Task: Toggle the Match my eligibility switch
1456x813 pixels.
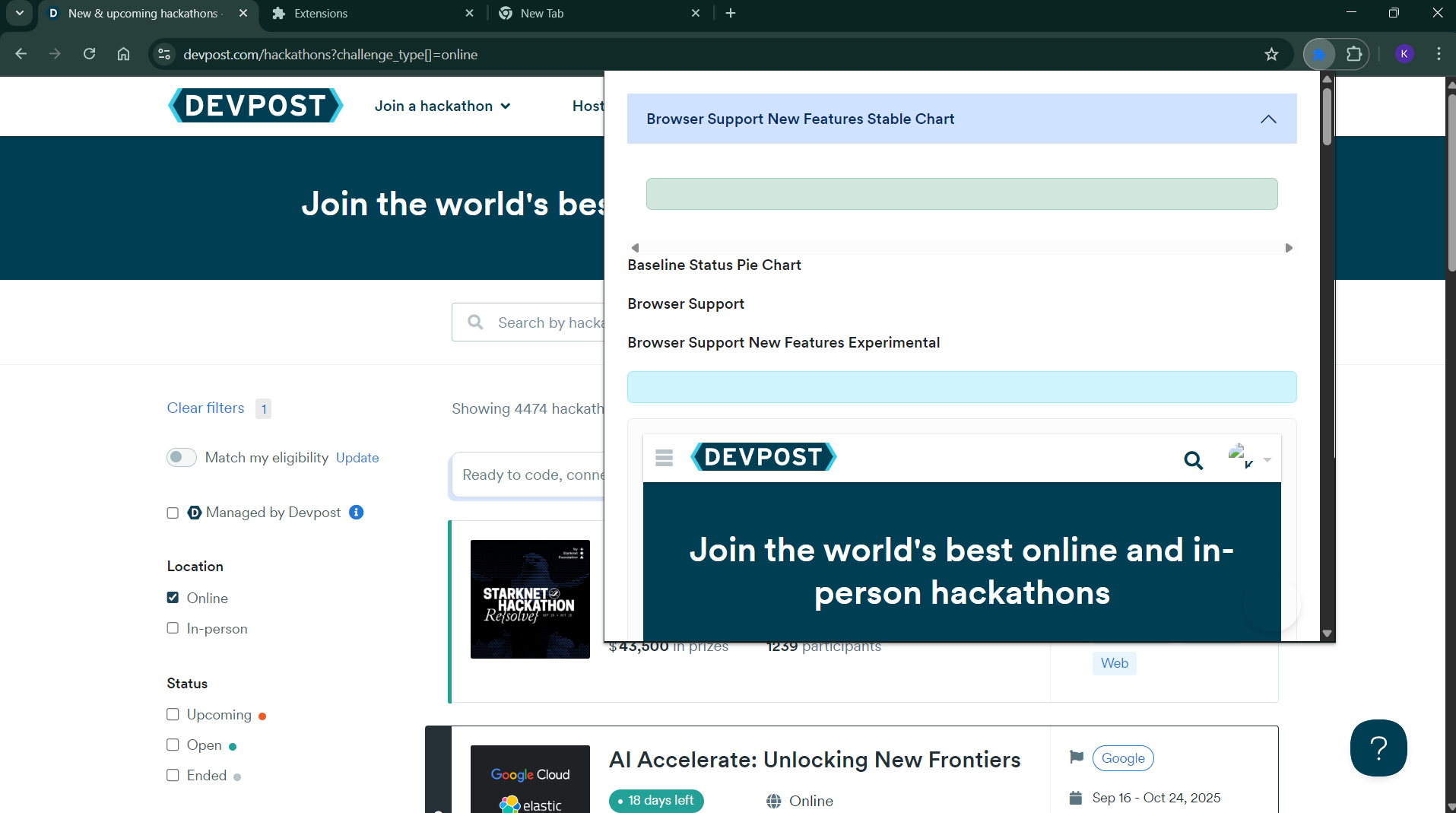Action: [182, 457]
